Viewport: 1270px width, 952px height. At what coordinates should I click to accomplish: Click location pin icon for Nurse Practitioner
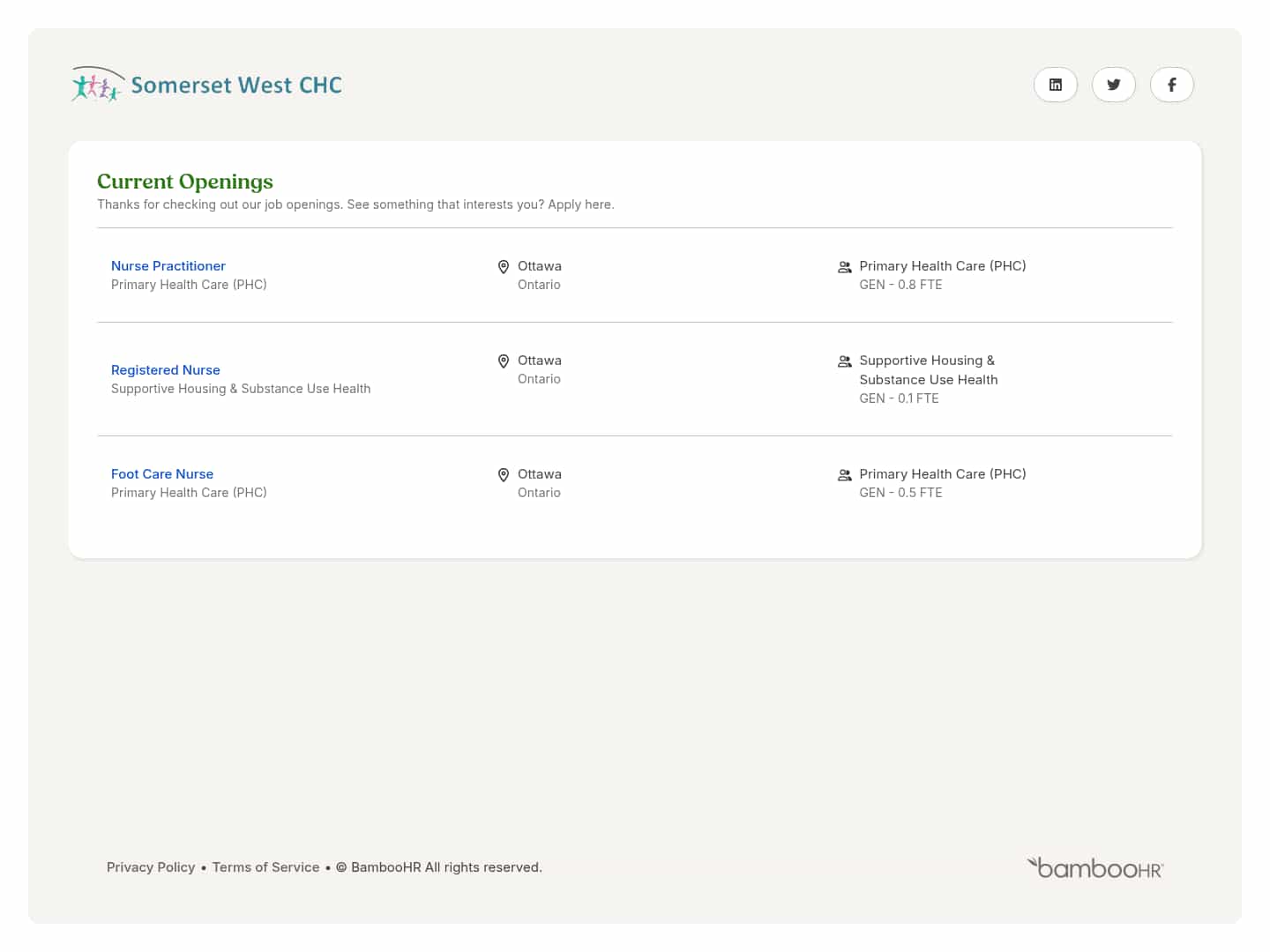[504, 267]
